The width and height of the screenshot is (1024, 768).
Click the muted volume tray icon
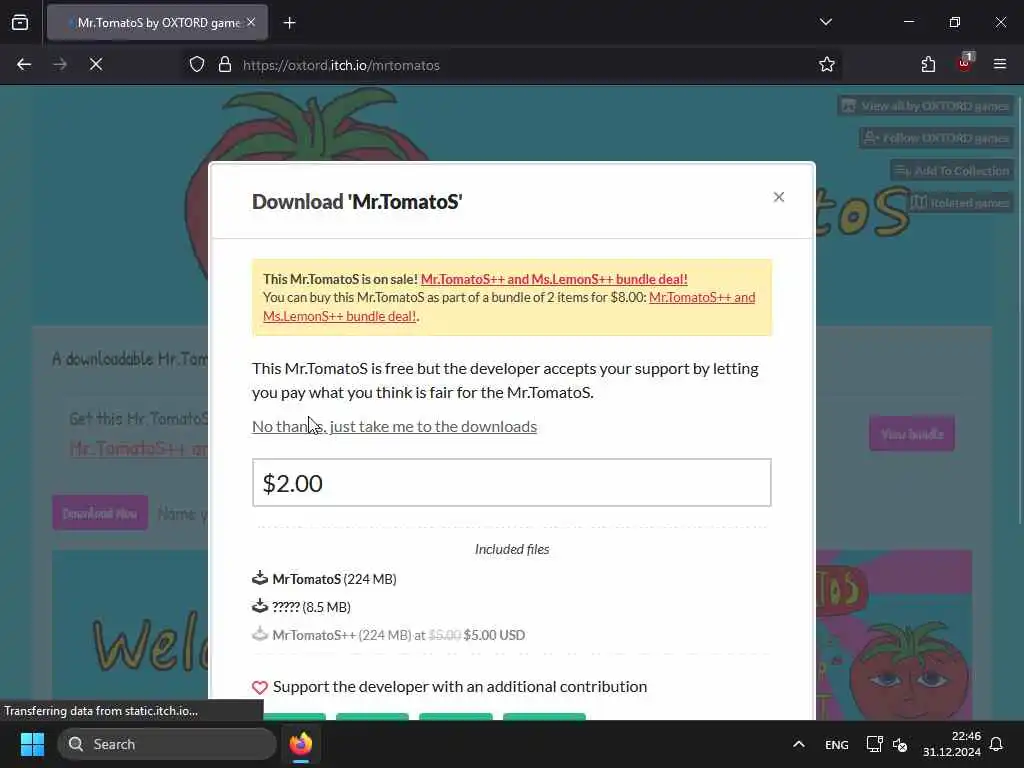[x=900, y=744]
